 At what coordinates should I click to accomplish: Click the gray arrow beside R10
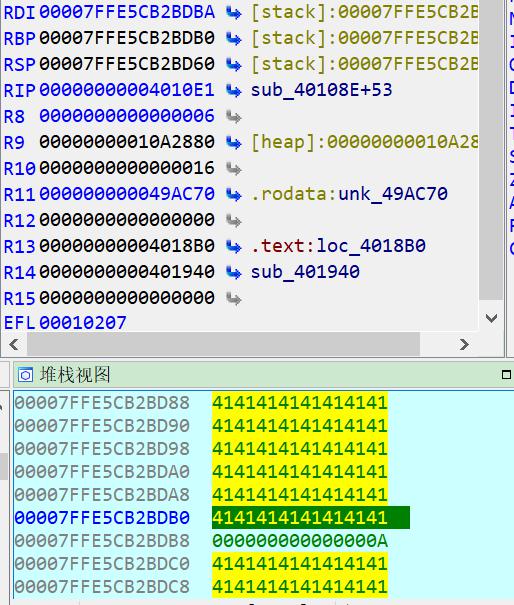233,169
